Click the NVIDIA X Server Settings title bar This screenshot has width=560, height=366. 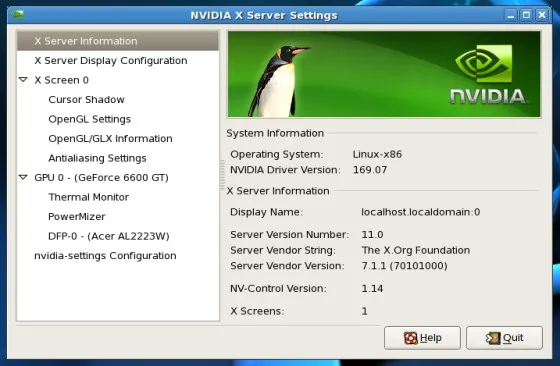tap(264, 15)
